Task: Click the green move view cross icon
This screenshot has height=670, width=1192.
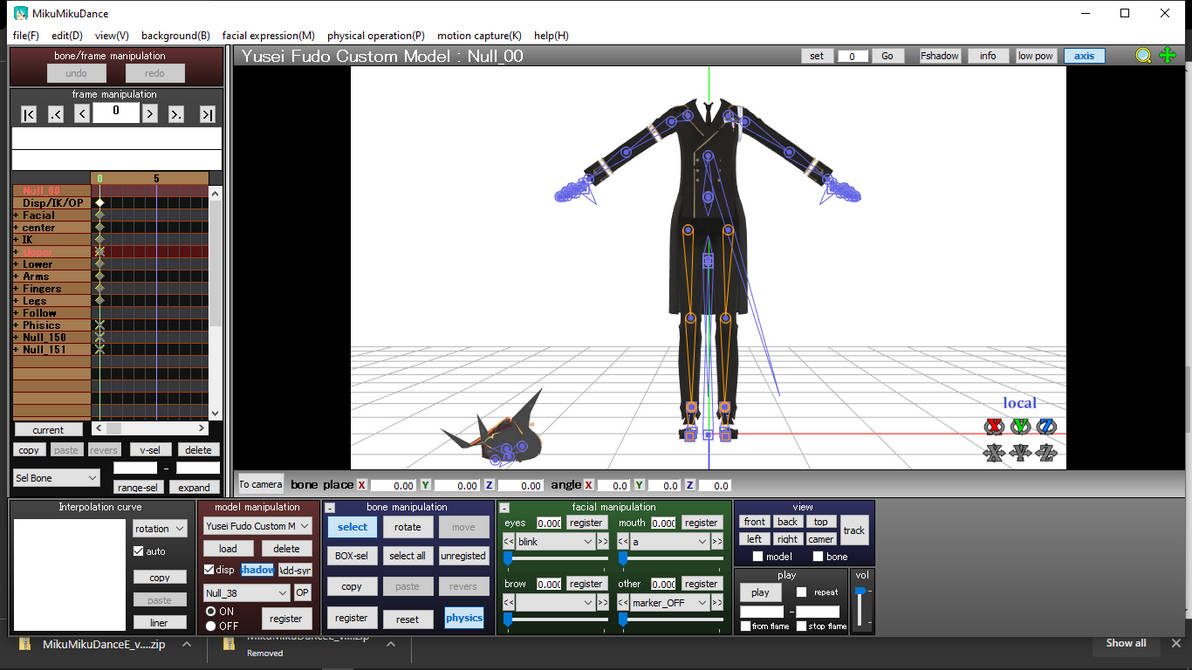Action: [x=1168, y=56]
